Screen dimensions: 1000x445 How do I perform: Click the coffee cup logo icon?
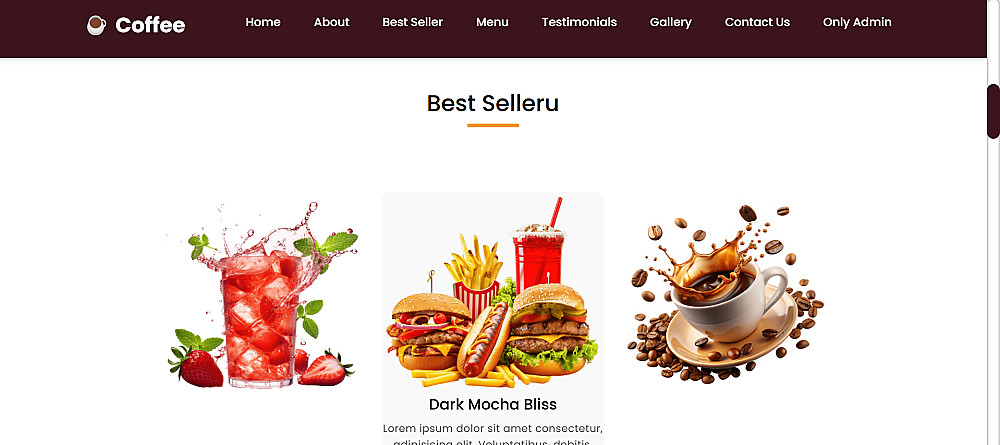click(96, 25)
